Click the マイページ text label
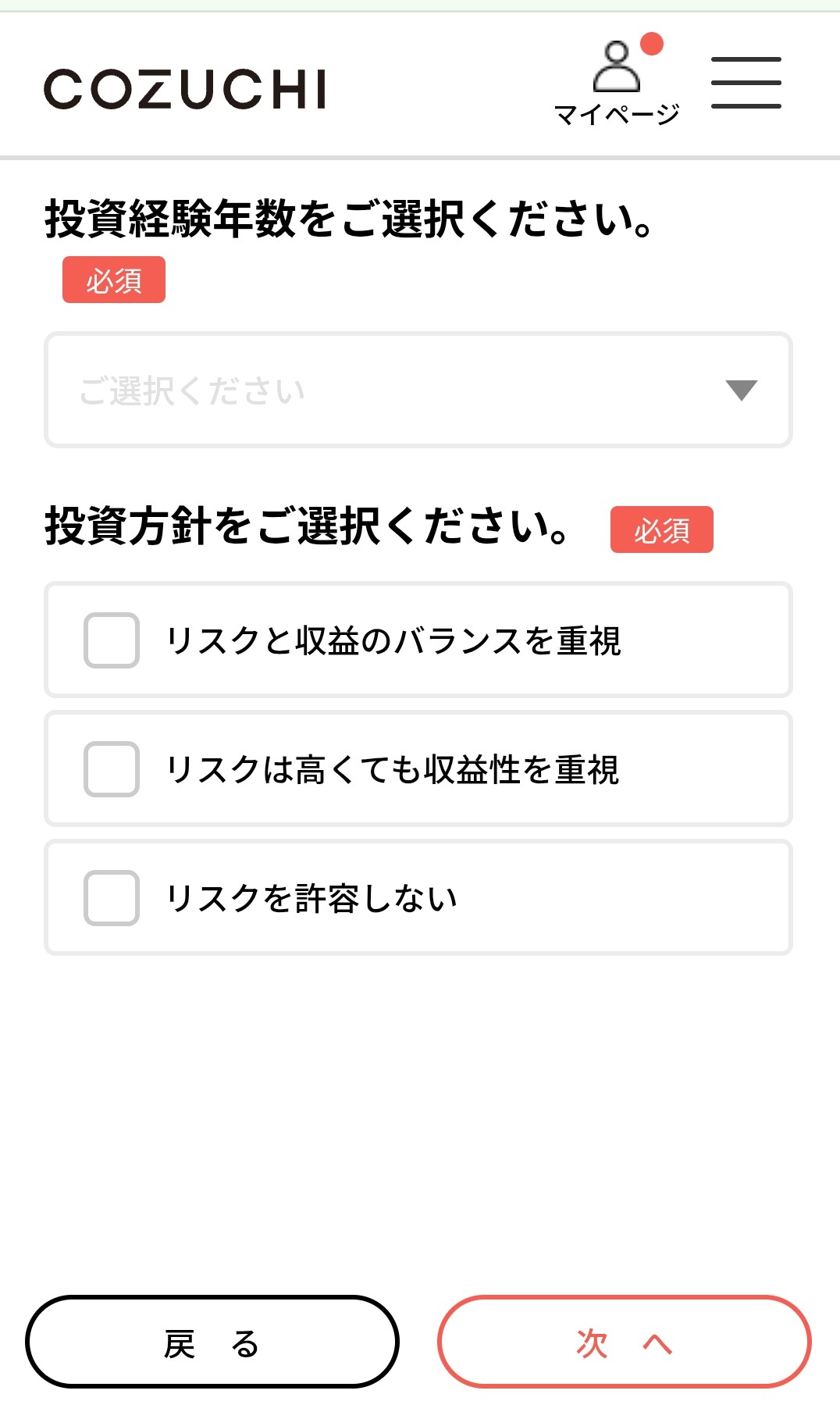The width and height of the screenshot is (840, 1419). (617, 115)
